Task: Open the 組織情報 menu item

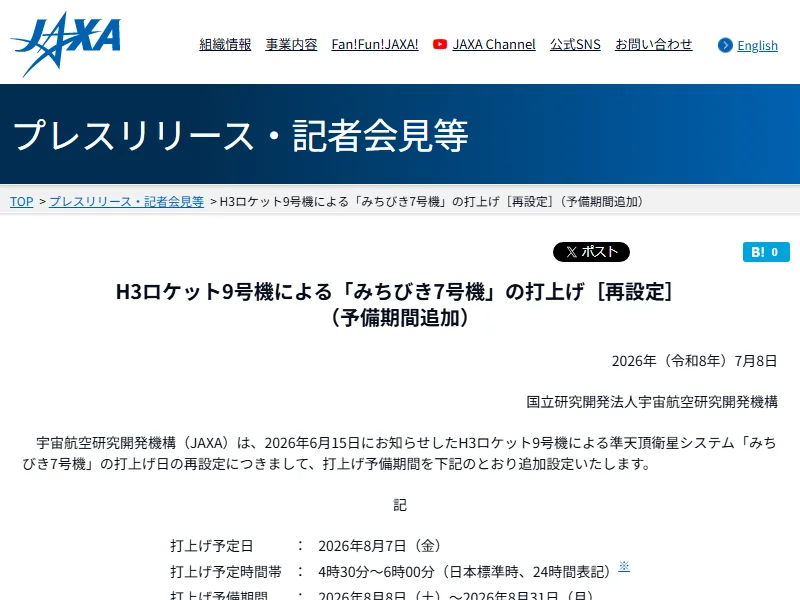Action: point(225,44)
